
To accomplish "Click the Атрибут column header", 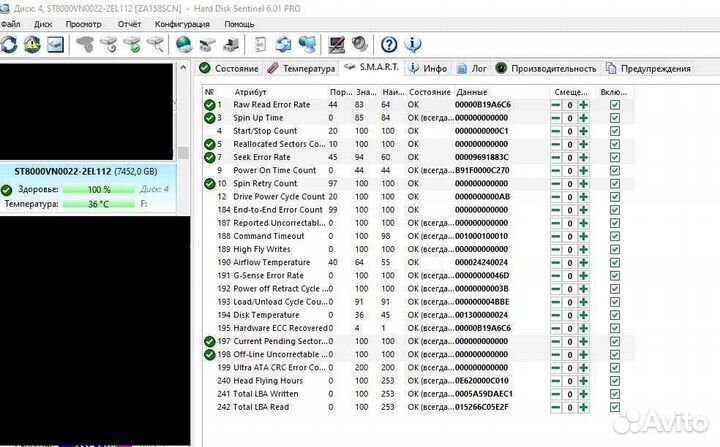I will tap(250, 92).
